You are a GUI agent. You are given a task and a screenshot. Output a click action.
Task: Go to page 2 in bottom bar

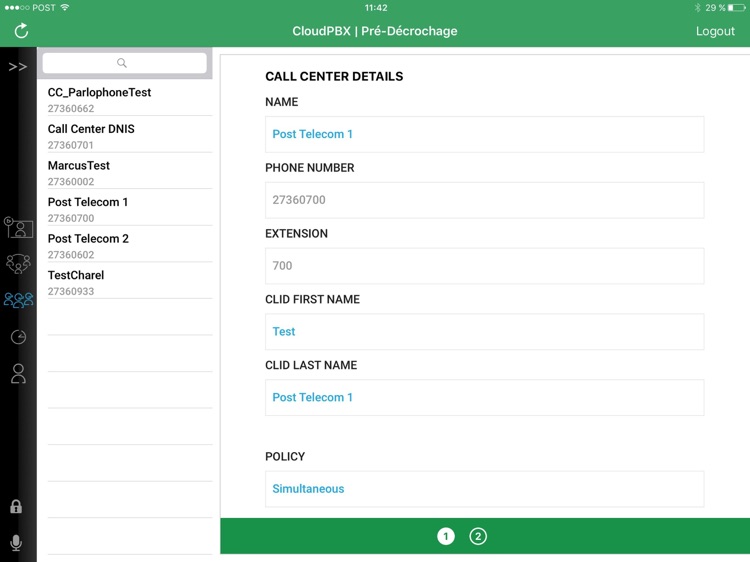coord(478,536)
